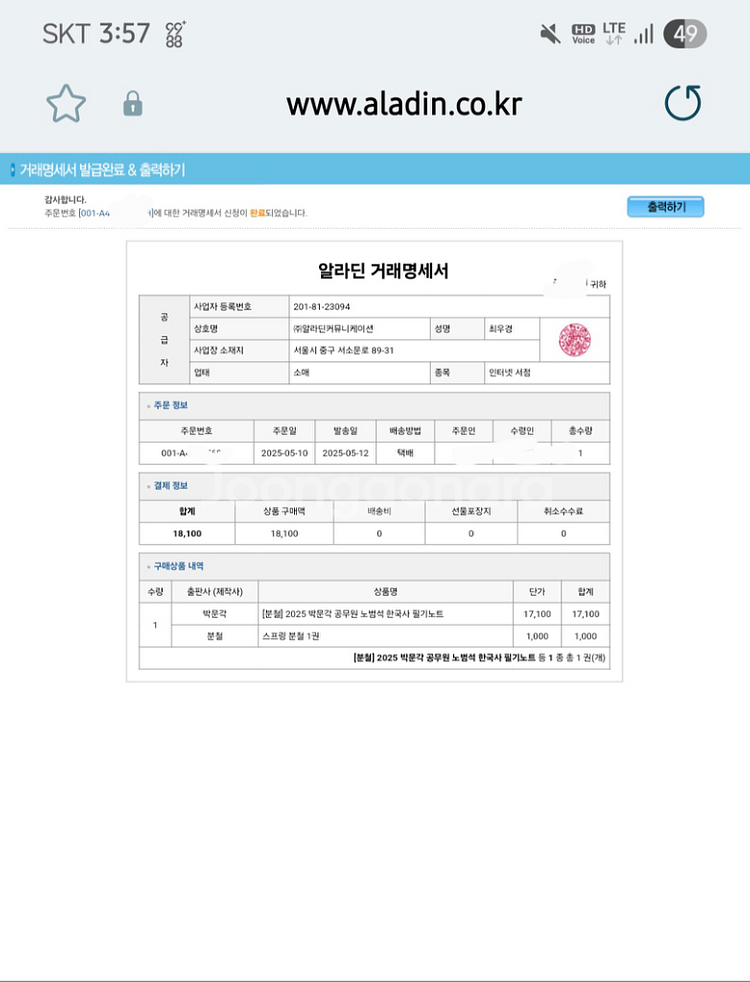Select 스프링 분철 1권 item
The width and height of the screenshot is (750, 982).
pyautogui.click(x=290, y=636)
